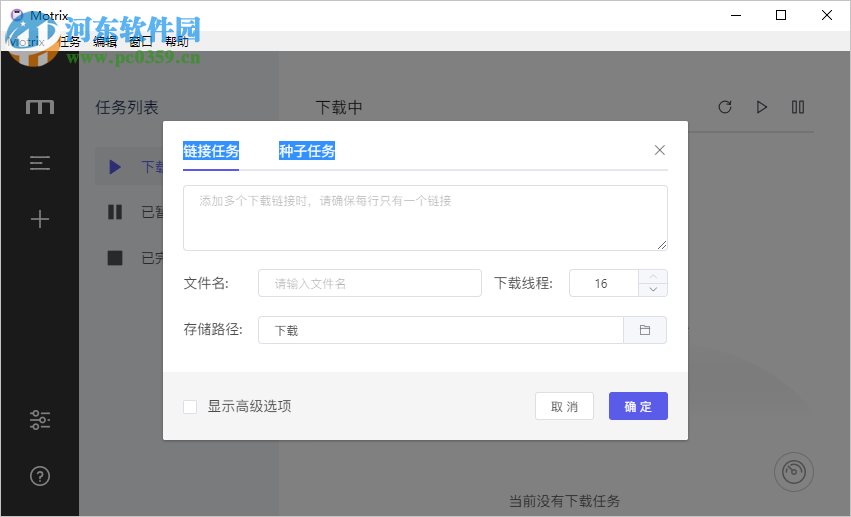Viewport: 851px width, 517px height.
Task: Click the 任务列表 heading text
Action: tap(127, 107)
